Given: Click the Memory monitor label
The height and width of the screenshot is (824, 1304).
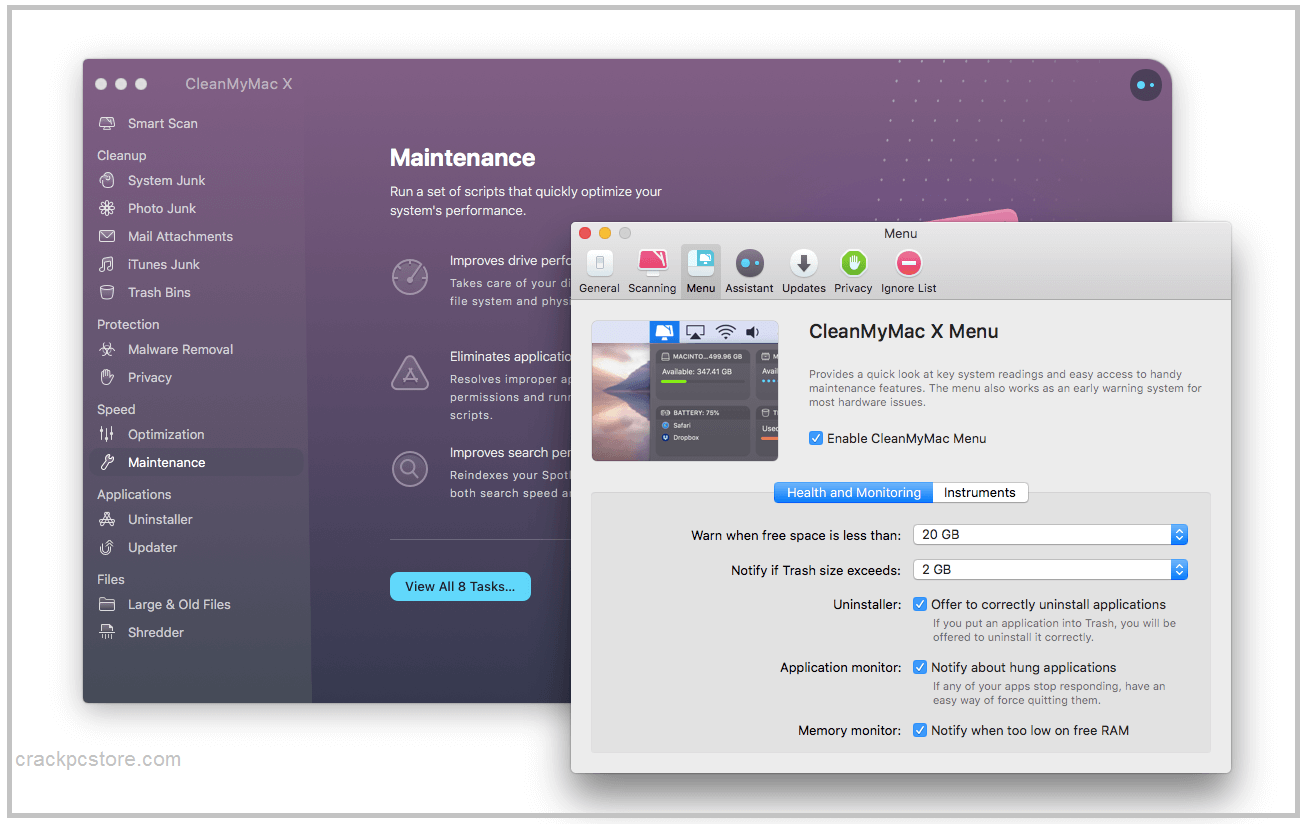Looking at the screenshot, I should coord(849,730).
